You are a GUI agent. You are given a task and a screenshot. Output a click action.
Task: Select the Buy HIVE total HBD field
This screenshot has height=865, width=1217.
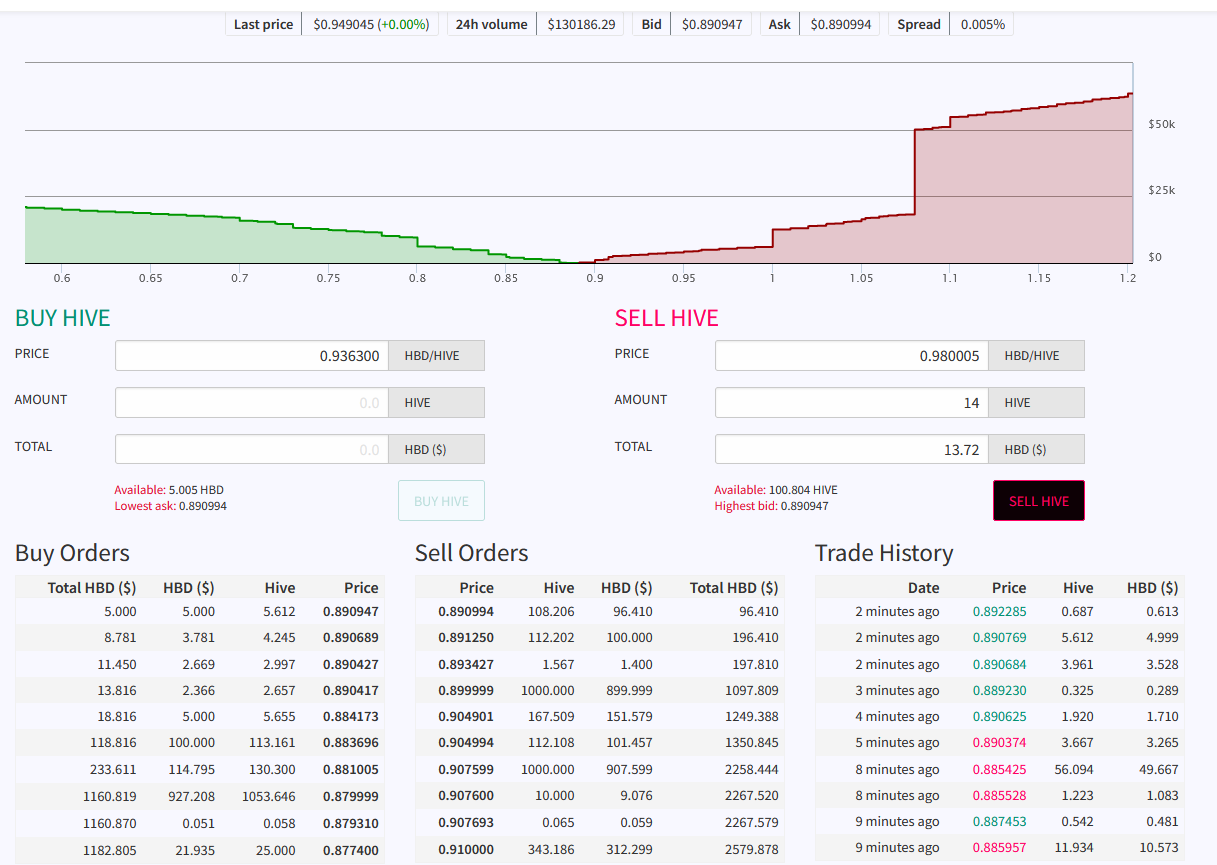pyautogui.click(x=251, y=449)
